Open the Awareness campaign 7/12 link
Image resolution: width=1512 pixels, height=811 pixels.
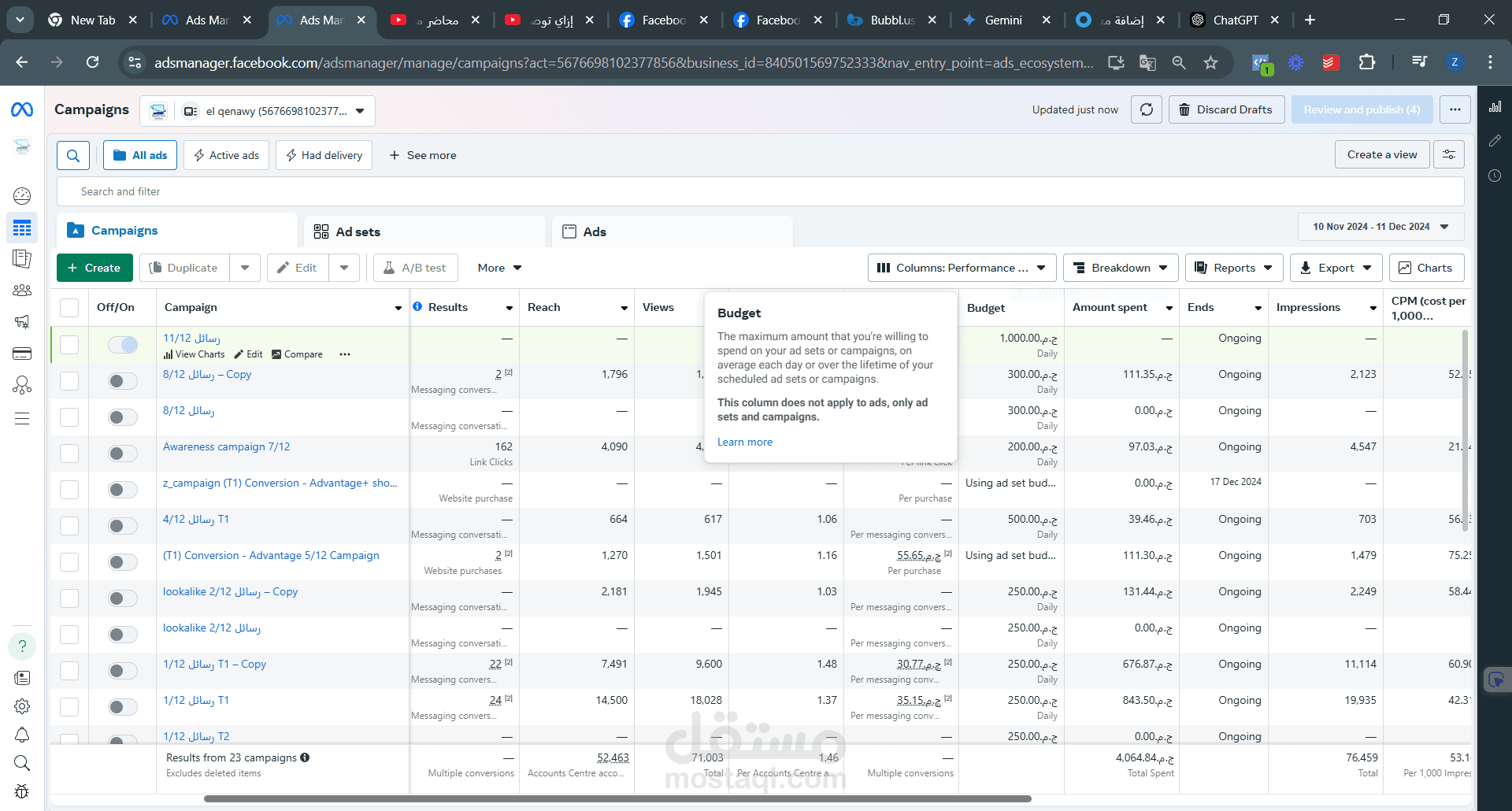226,446
